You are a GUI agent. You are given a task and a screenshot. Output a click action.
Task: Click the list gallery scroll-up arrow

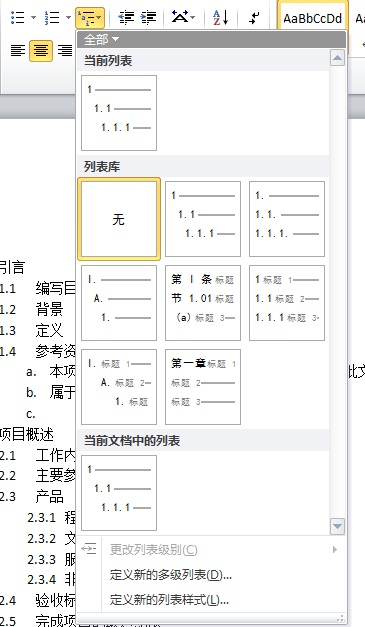tap(337, 58)
